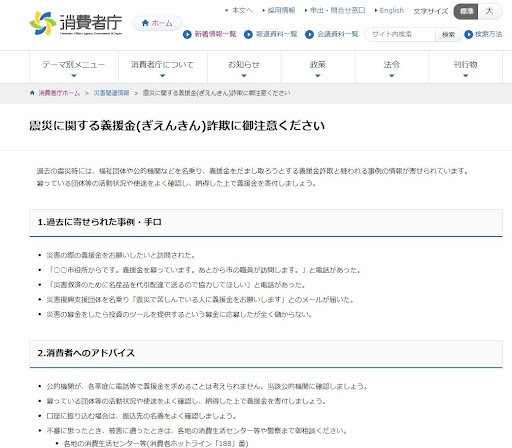Open the 政策 navigation menu

(318, 67)
